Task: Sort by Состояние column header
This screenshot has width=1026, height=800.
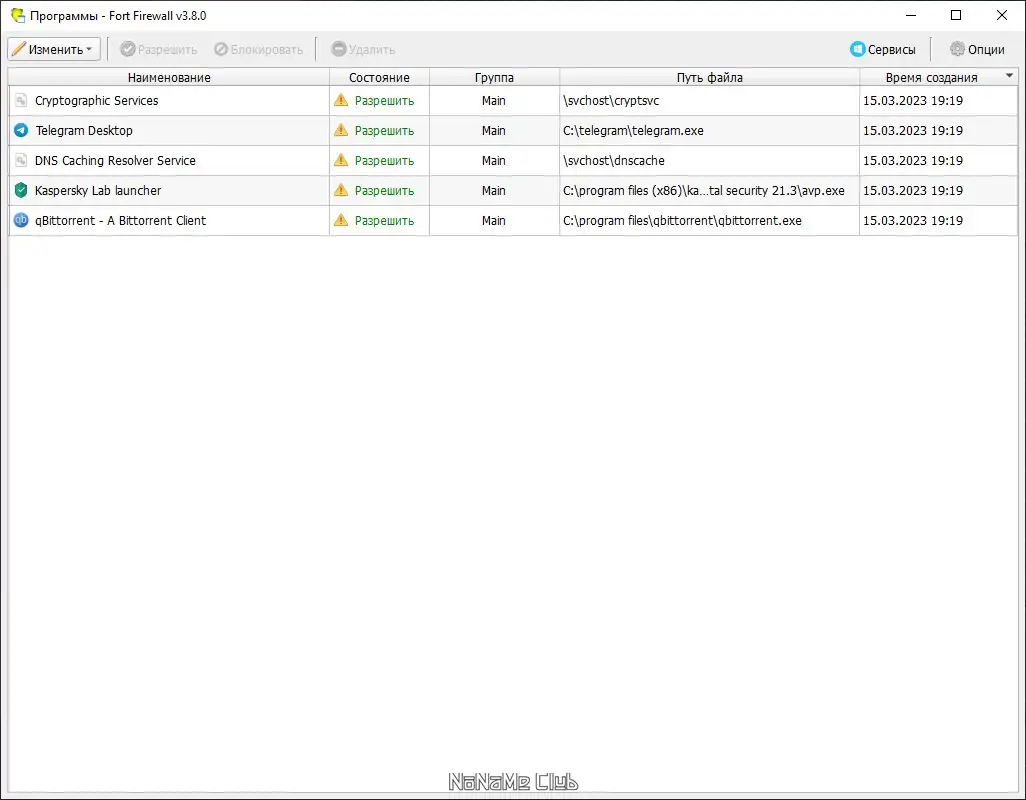Action: pos(380,77)
